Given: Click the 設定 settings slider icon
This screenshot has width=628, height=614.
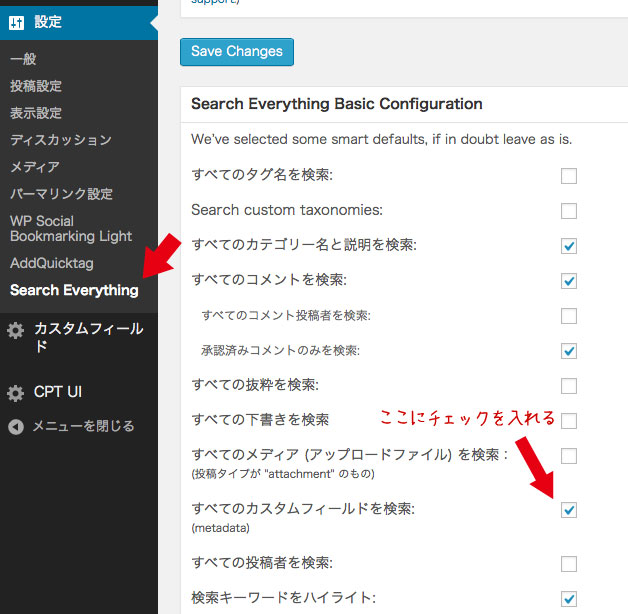Looking at the screenshot, I should pos(16,23).
